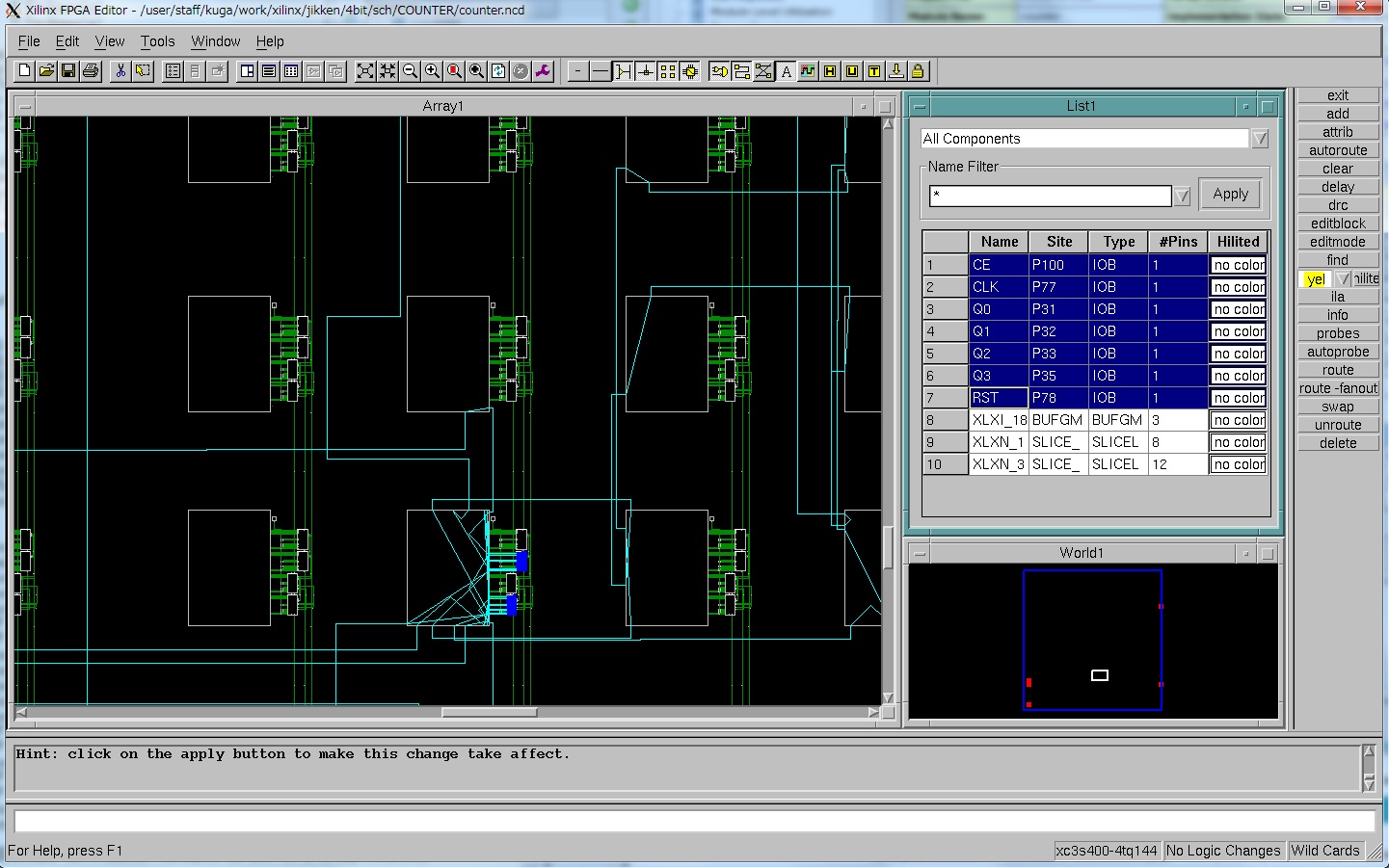The image size is (1389, 868).
Task: Open the Help menu
Action: click(x=270, y=41)
